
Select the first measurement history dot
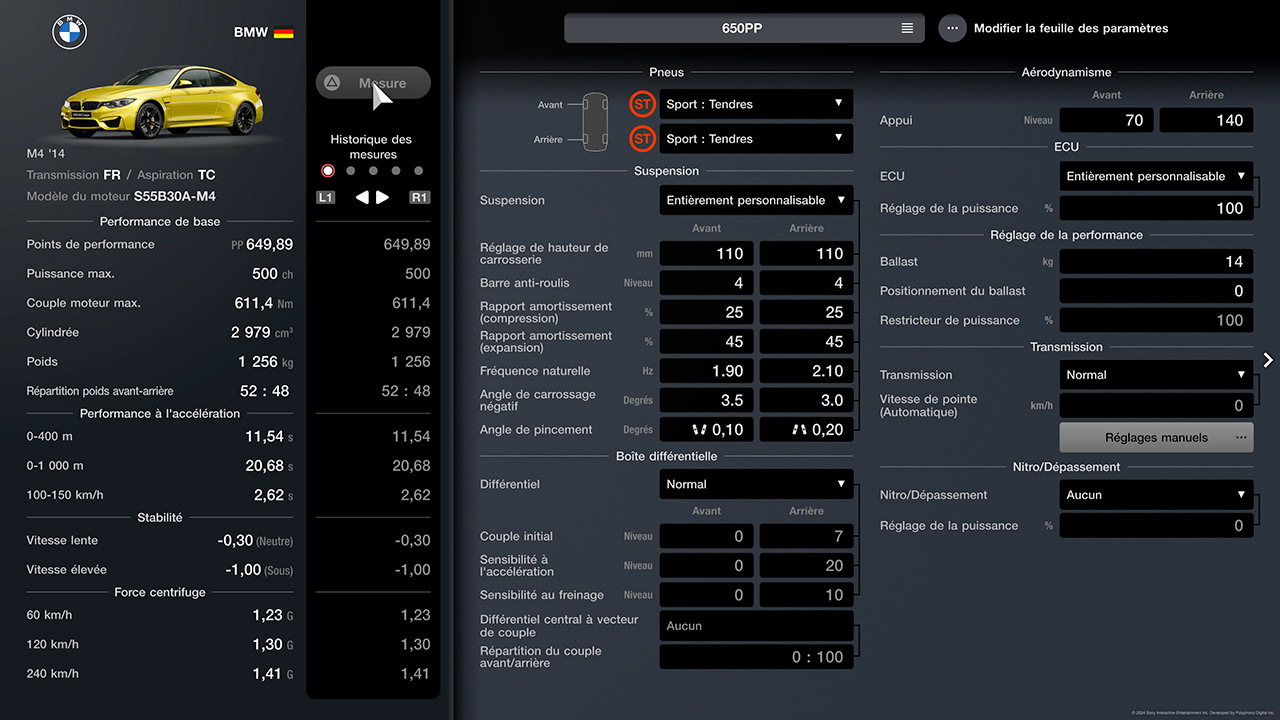tap(328, 171)
